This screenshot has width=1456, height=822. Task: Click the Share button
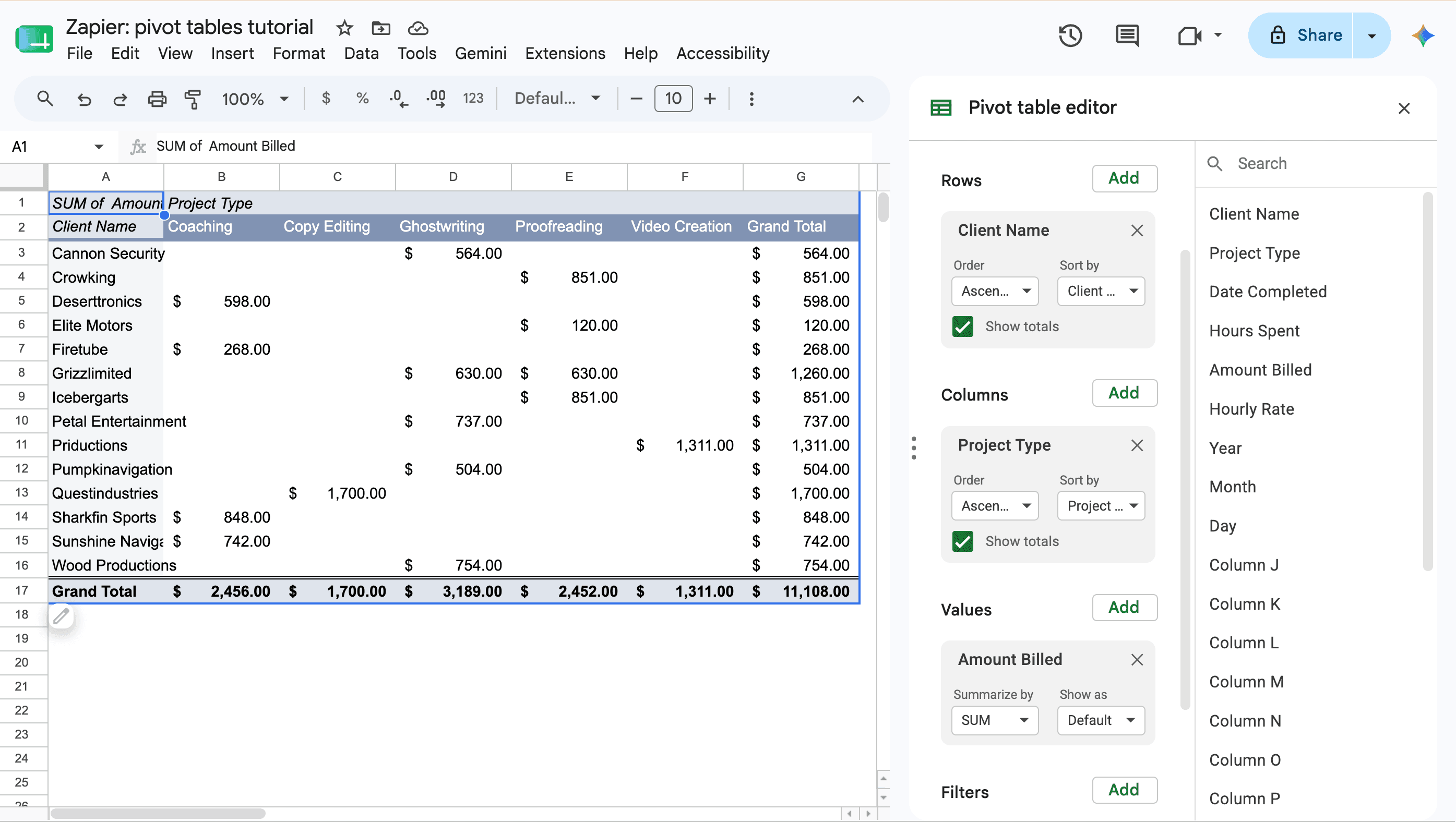1300,35
